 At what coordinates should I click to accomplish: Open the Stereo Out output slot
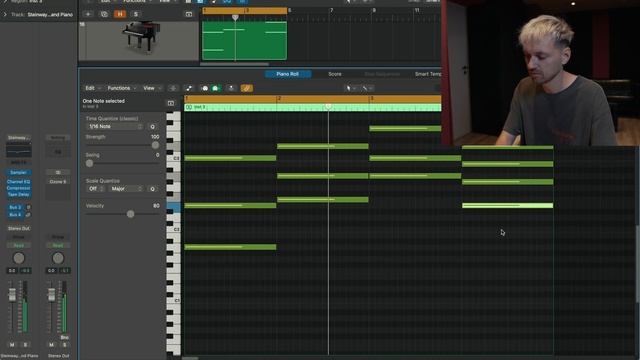point(18,228)
